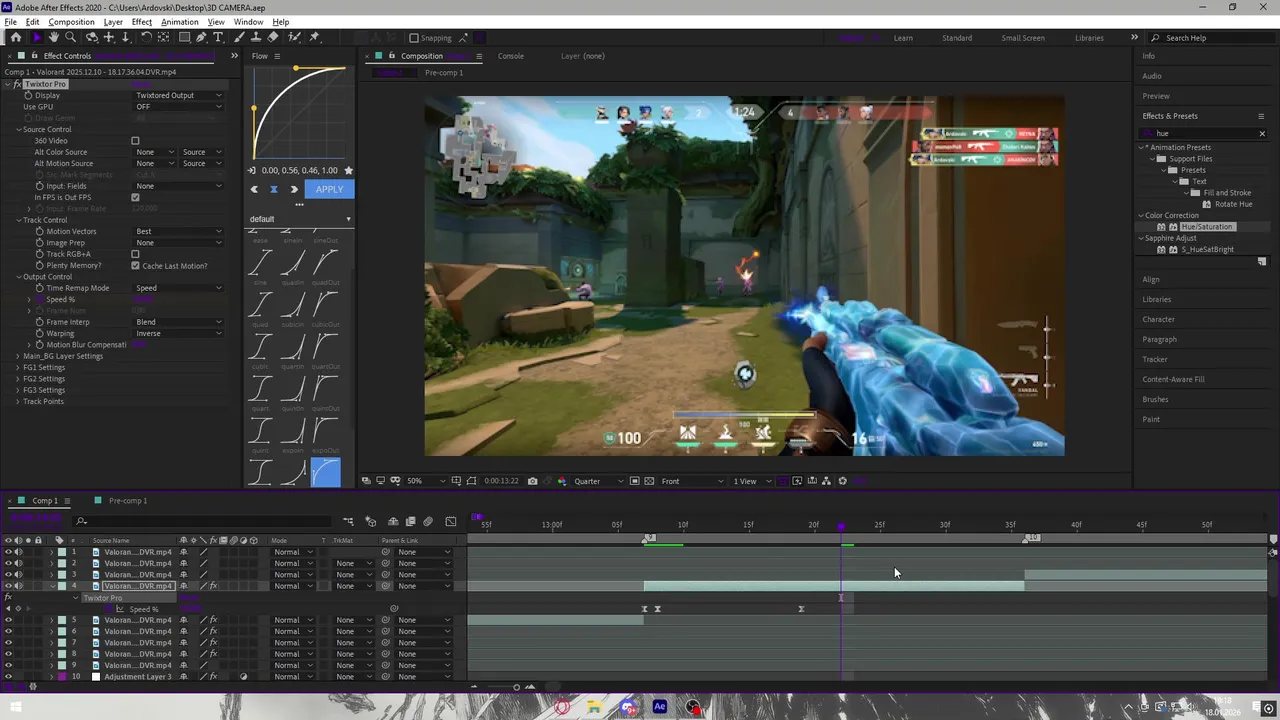Open the Flow presets default dropdown
This screenshot has width=1280, height=720.
pos(300,219)
